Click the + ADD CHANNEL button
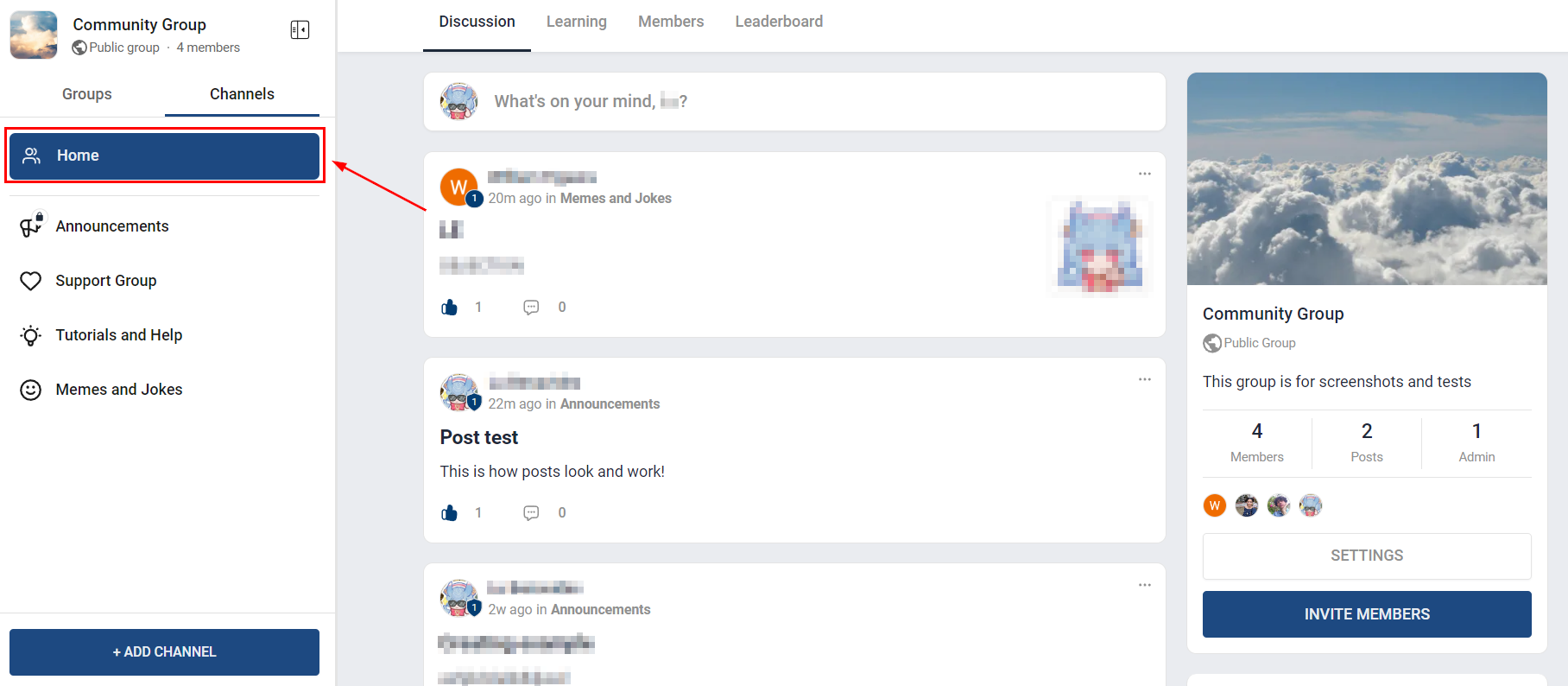1568x686 pixels. [x=164, y=652]
